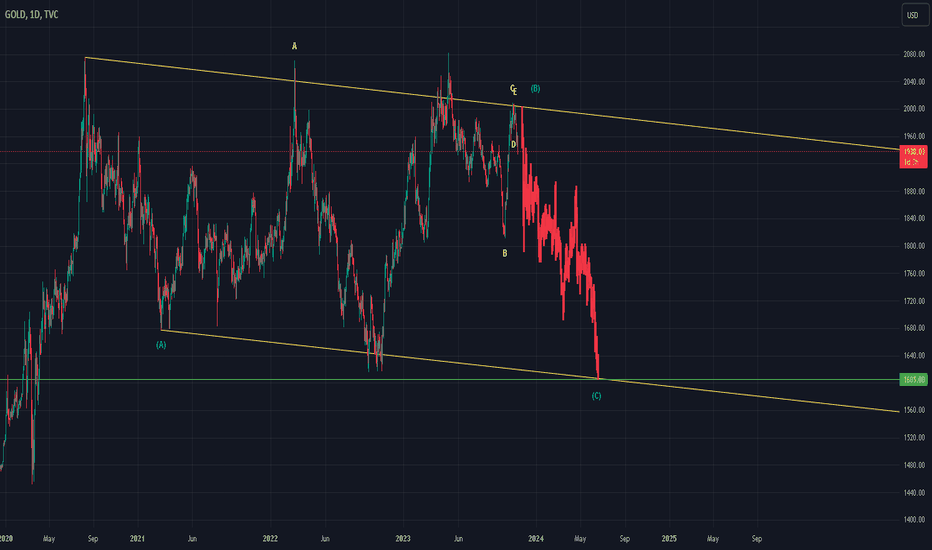
Task: Click the 2080.00 price axis label
Action: tap(914, 54)
